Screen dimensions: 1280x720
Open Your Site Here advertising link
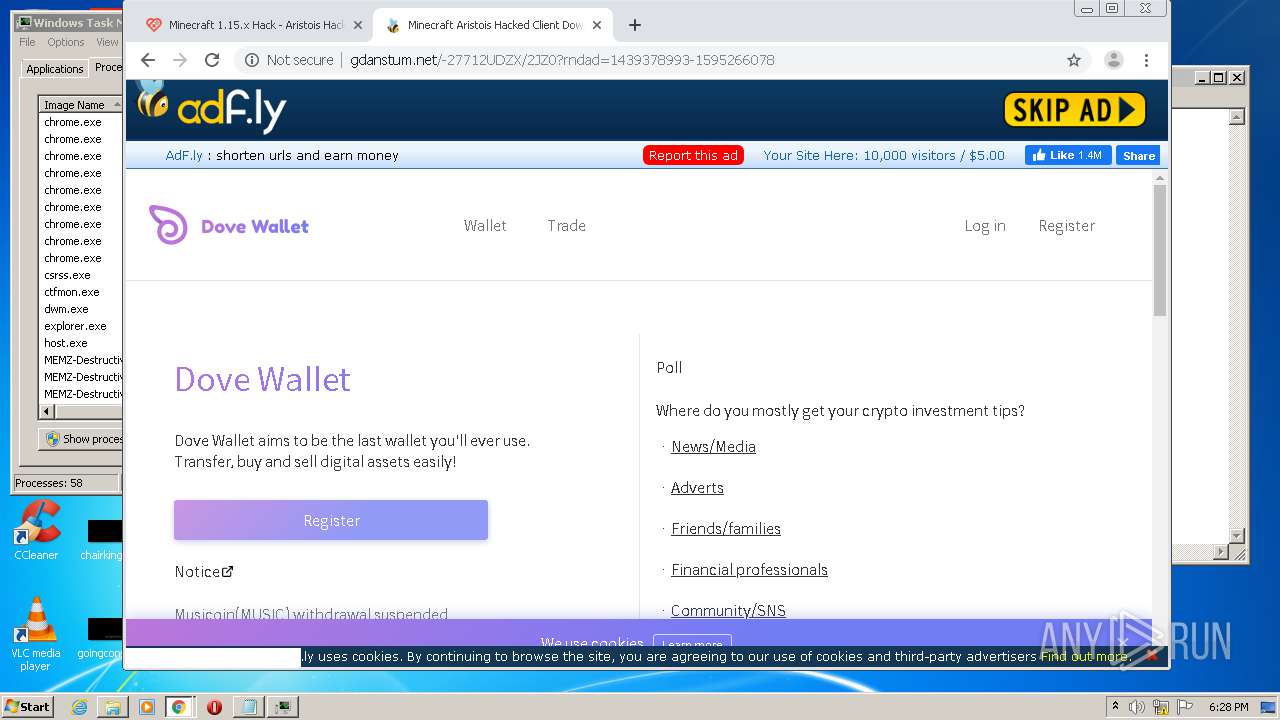point(884,155)
